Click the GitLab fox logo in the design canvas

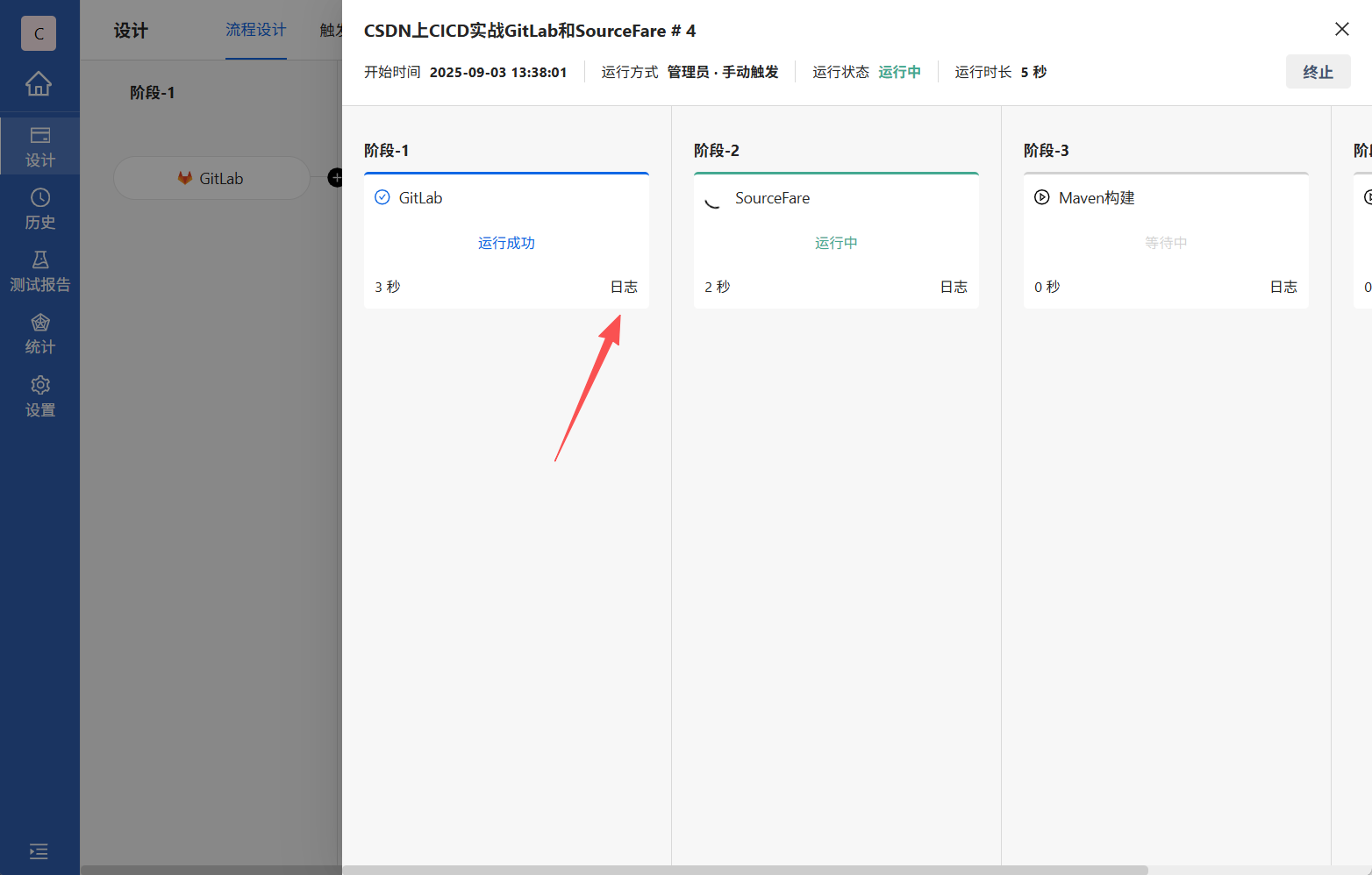(x=185, y=178)
